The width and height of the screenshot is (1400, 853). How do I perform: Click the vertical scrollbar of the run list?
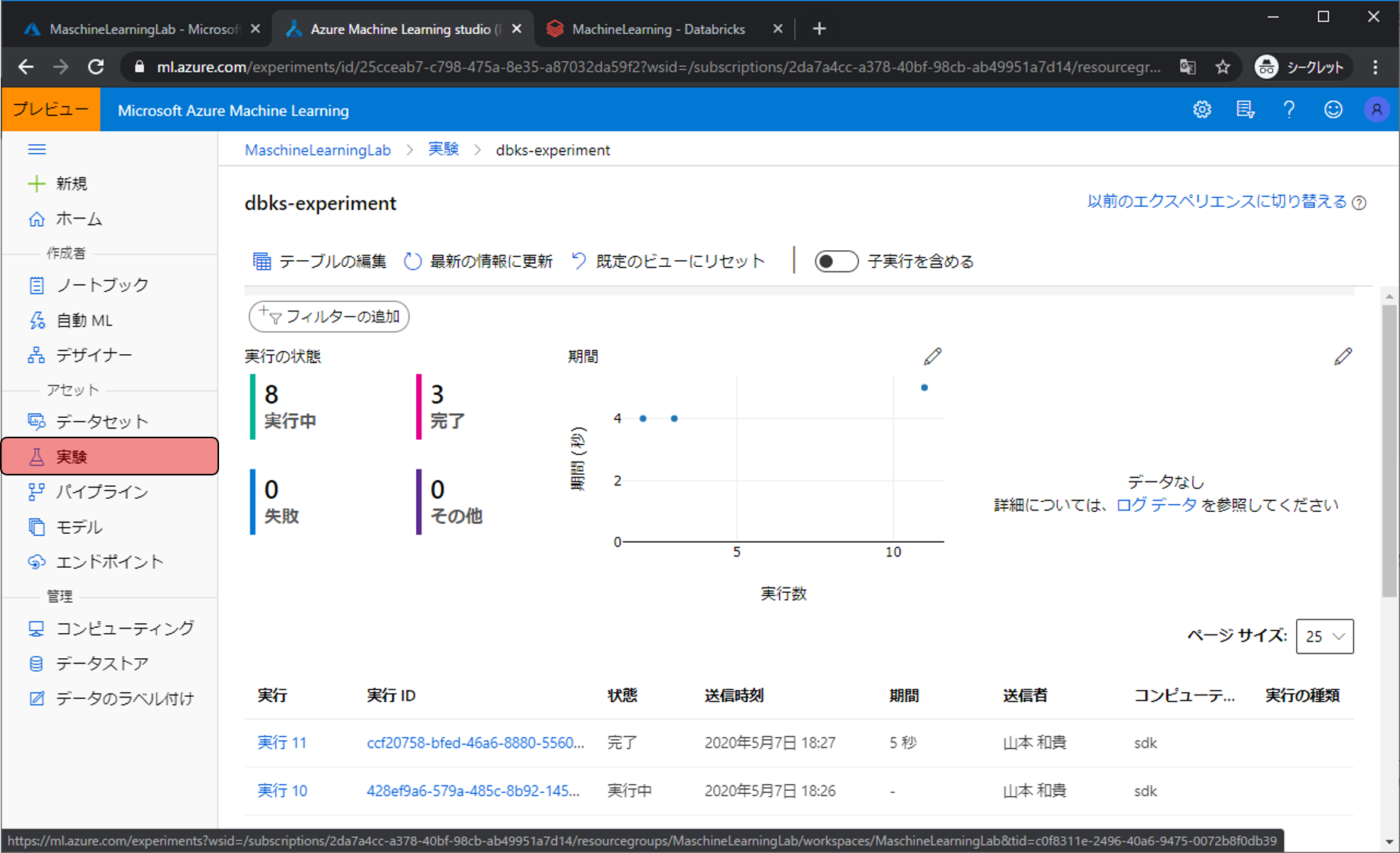(1389, 451)
